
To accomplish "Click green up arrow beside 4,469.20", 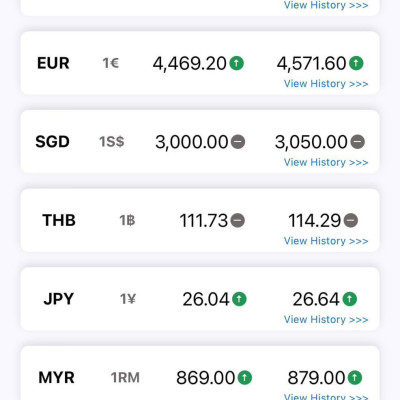I will [x=237, y=63].
